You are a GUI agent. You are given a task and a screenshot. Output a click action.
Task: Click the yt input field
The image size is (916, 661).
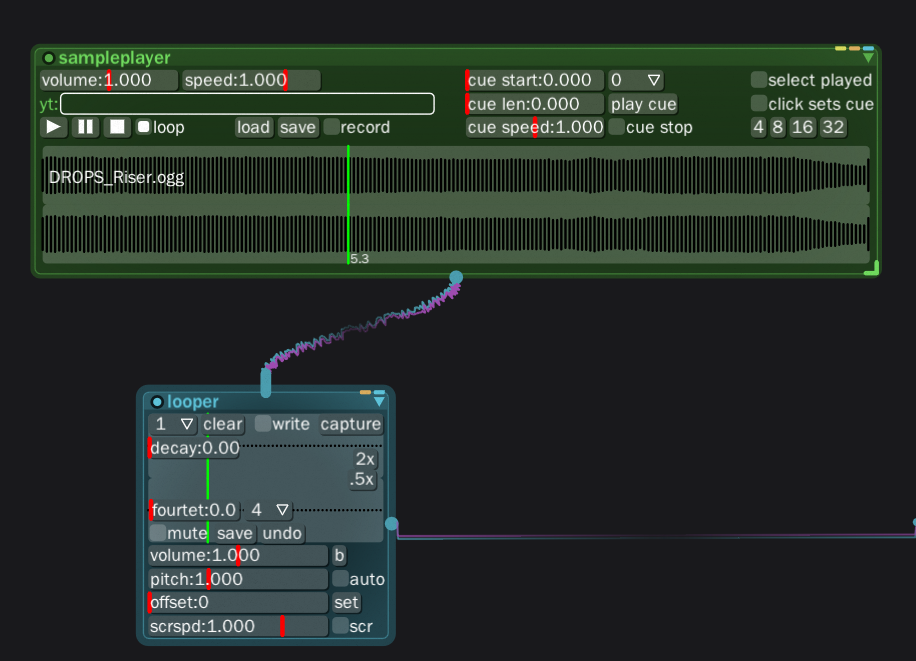245,103
